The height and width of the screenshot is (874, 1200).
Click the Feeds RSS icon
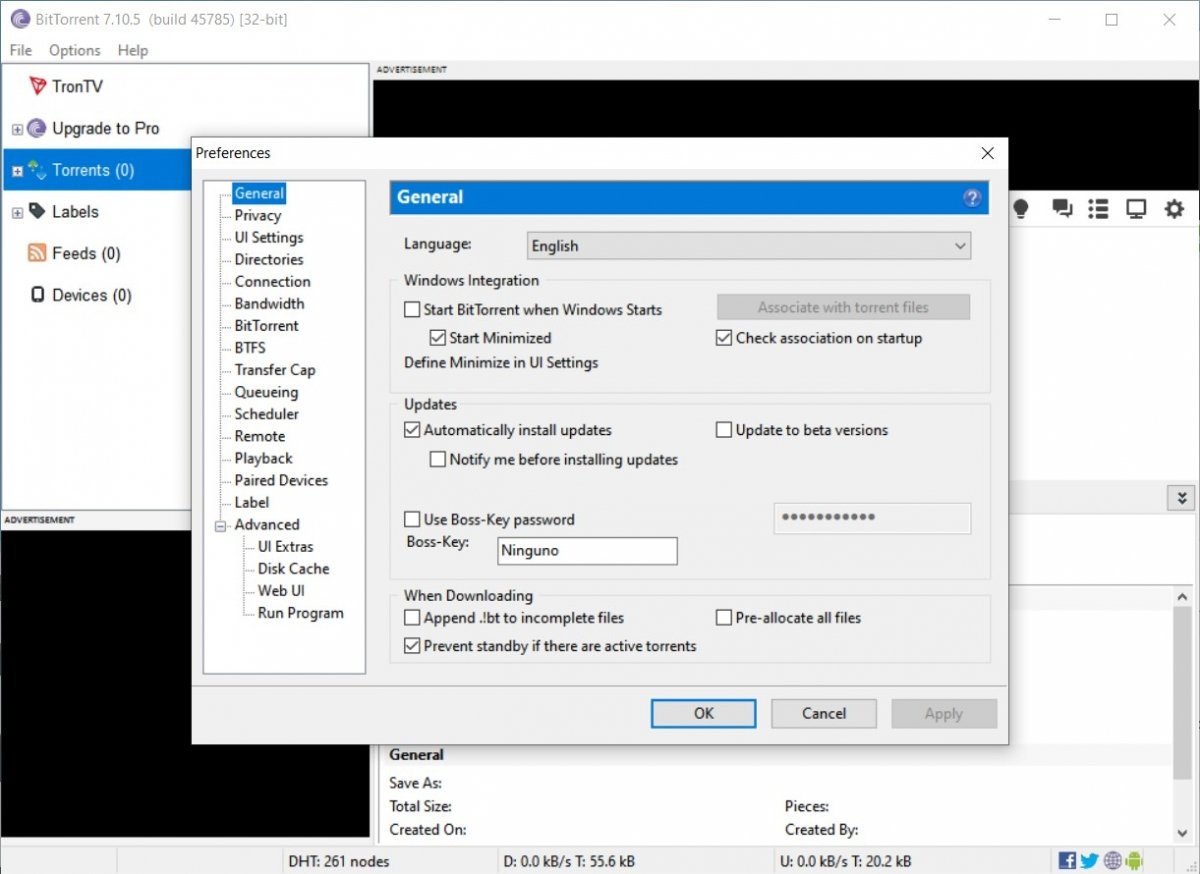tap(37, 253)
